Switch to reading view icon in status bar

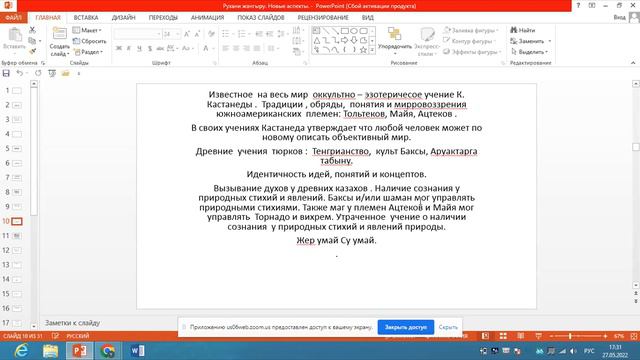click(x=520, y=336)
